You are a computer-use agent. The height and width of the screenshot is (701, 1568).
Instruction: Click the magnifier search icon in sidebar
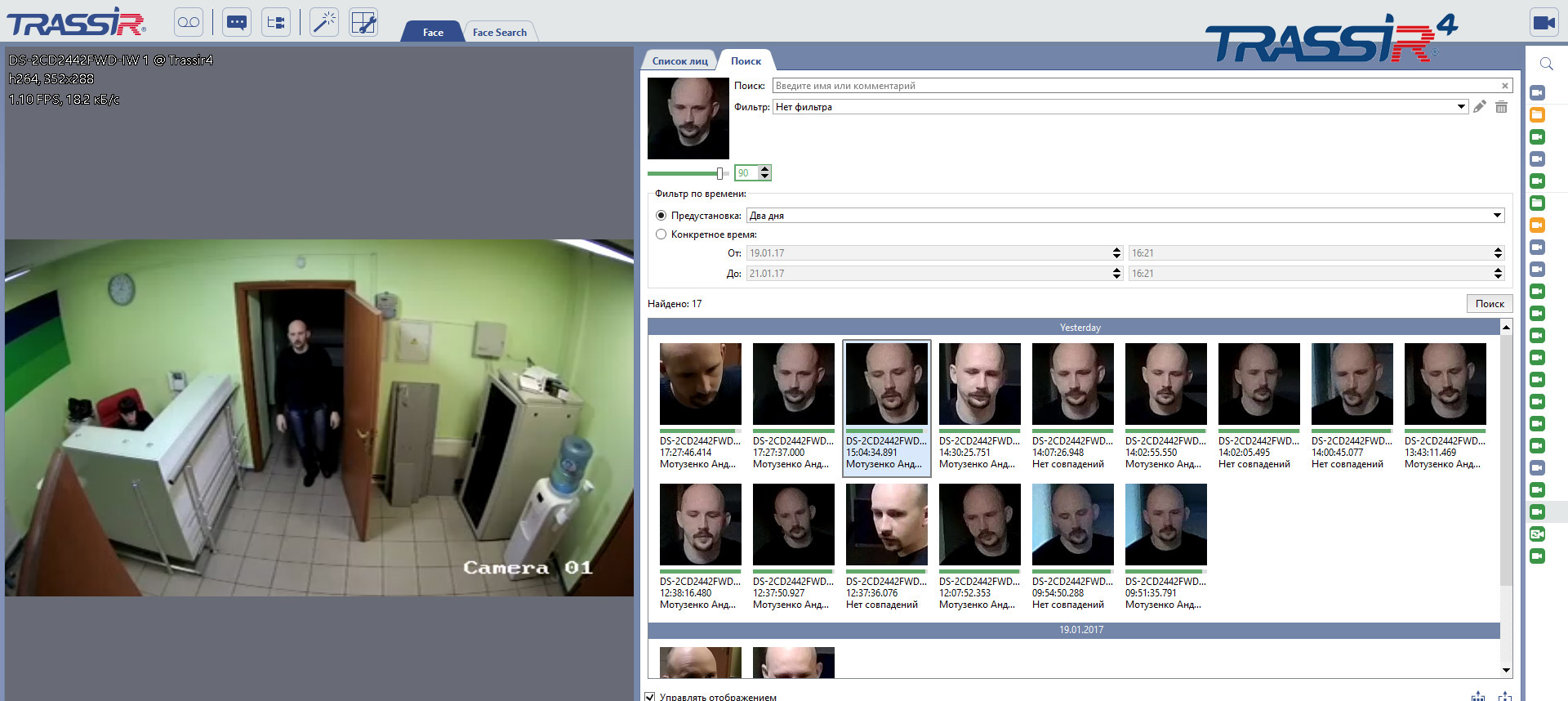(x=1546, y=64)
